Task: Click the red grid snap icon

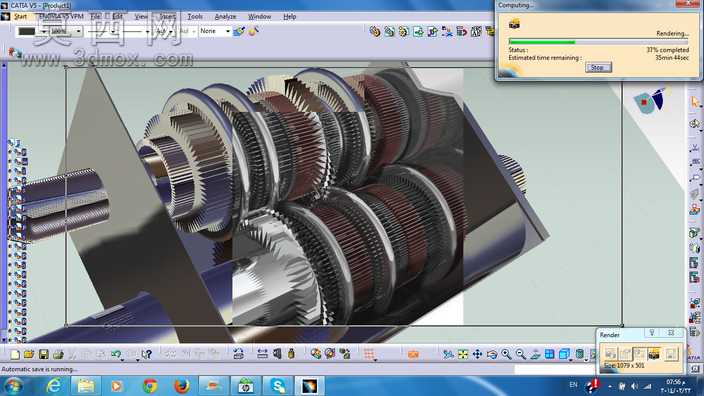Action: click(x=369, y=354)
